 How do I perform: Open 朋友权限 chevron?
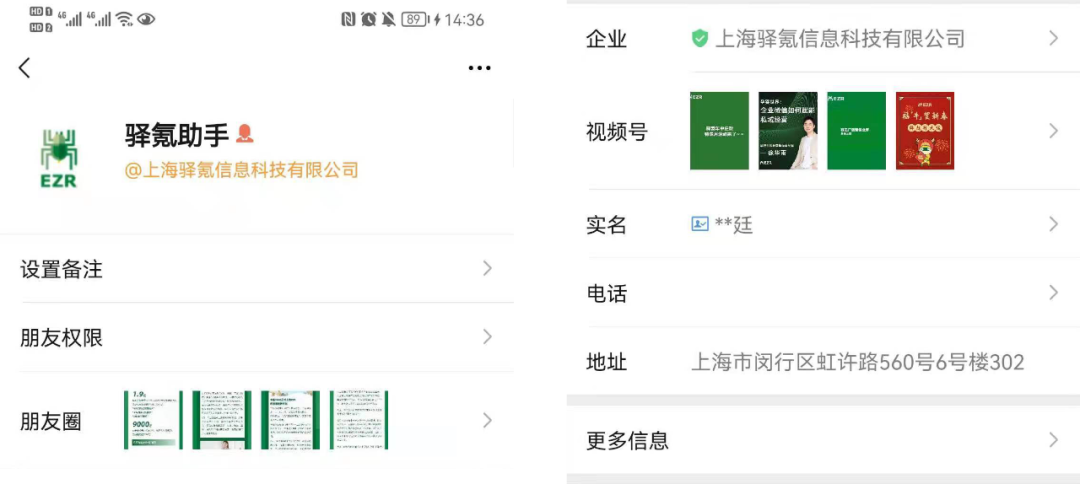[x=488, y=337]
